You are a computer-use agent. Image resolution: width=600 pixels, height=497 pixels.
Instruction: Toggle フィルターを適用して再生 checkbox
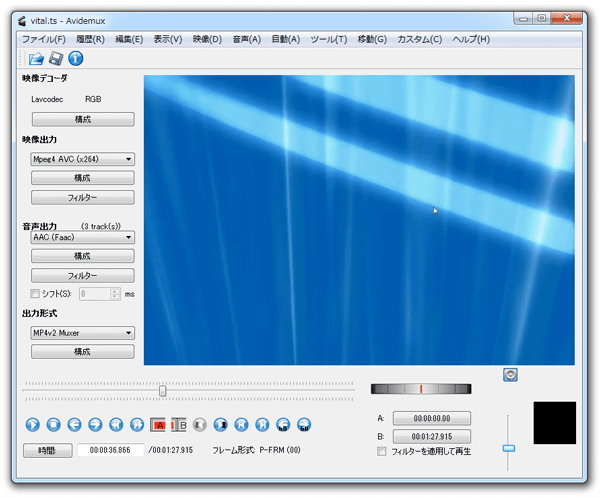[382, 451]
